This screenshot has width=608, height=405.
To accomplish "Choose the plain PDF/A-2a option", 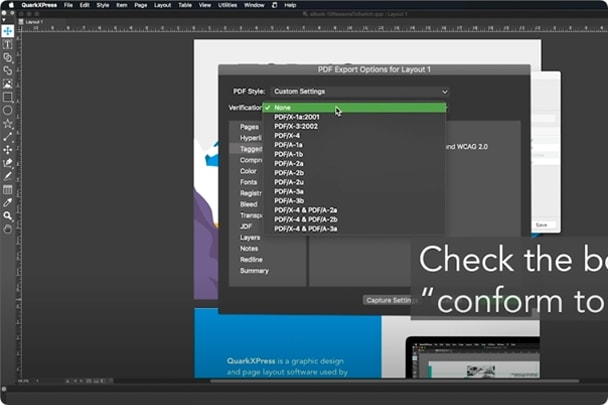I will click(x=354, y=163).
